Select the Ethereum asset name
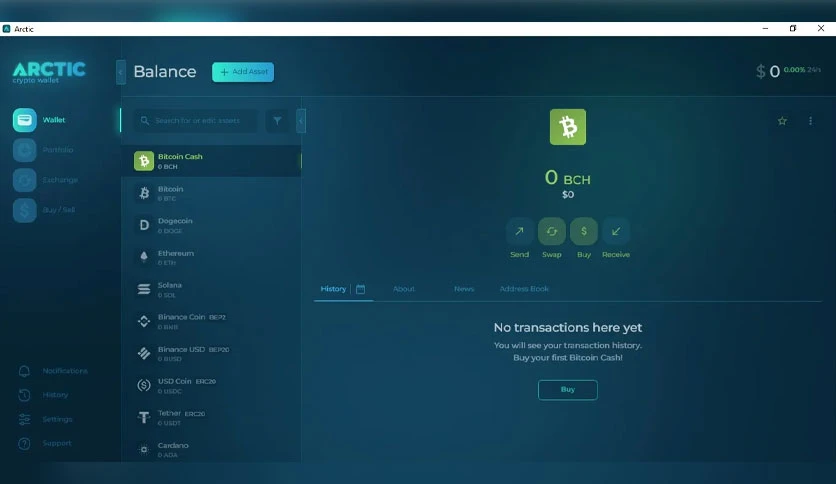The height and width of the screenshot is (484, 836). click(x=176, y=253)
